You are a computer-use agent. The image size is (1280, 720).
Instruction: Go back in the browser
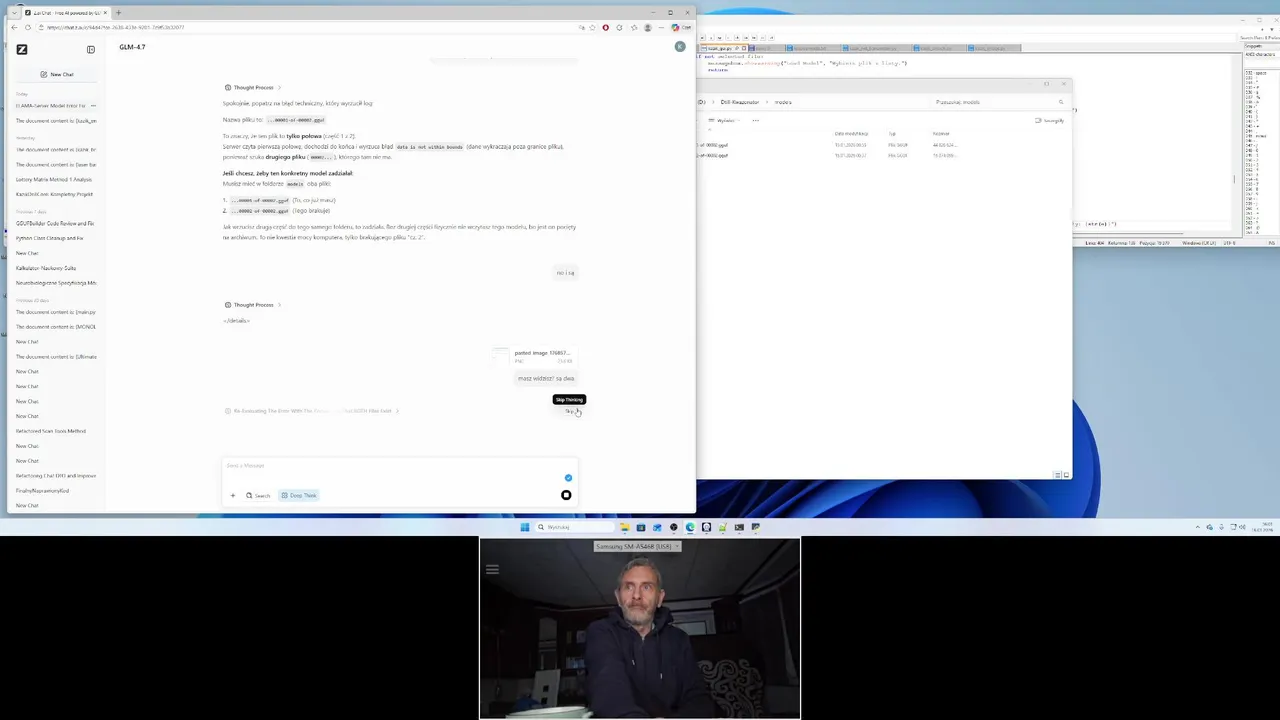[x=14, y=27]
